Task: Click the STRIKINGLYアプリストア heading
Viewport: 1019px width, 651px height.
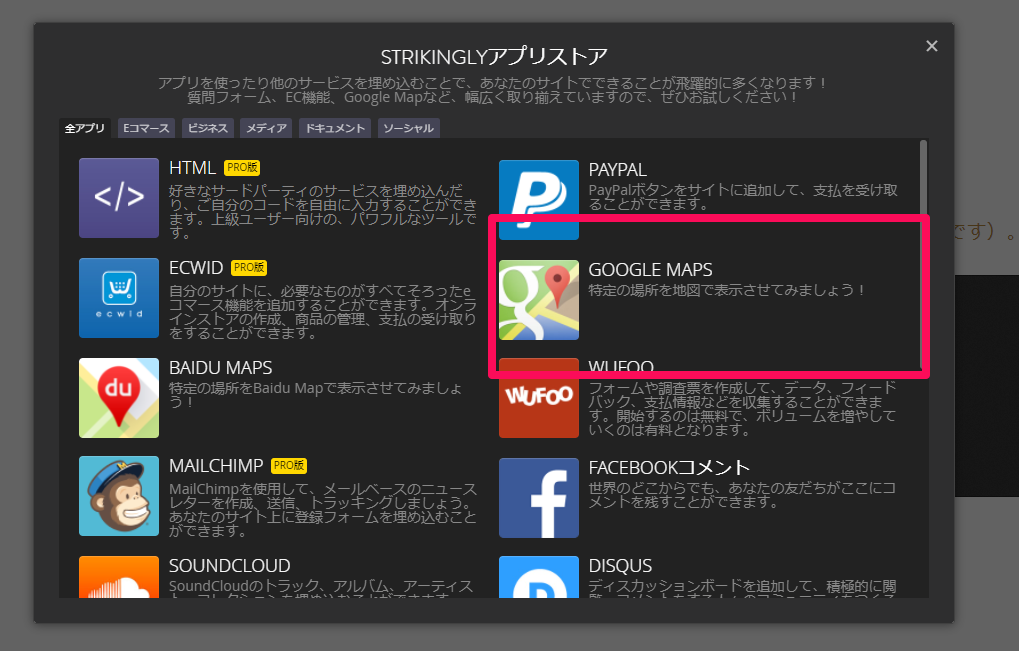Action: coord(494,57)
